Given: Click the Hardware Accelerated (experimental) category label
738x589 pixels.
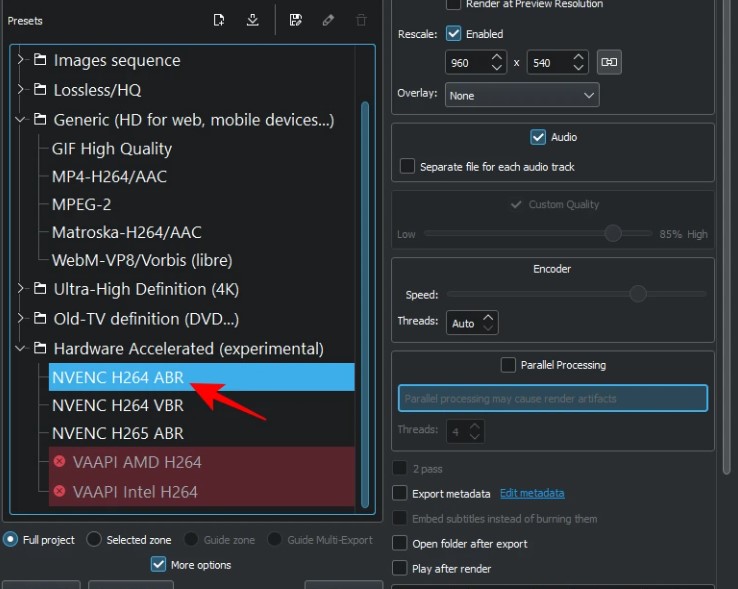Looking at the screenshot, I should tap(188, 348).
